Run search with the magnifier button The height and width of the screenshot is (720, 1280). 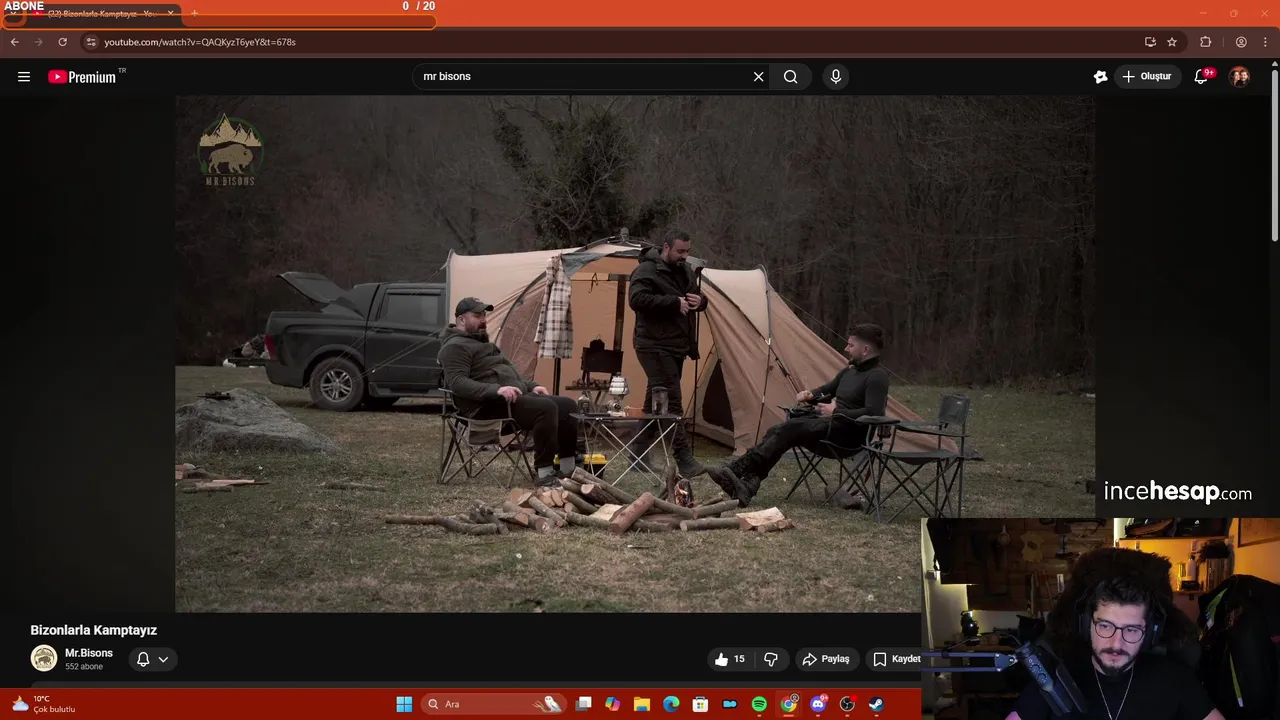click(x=790, y=76)
